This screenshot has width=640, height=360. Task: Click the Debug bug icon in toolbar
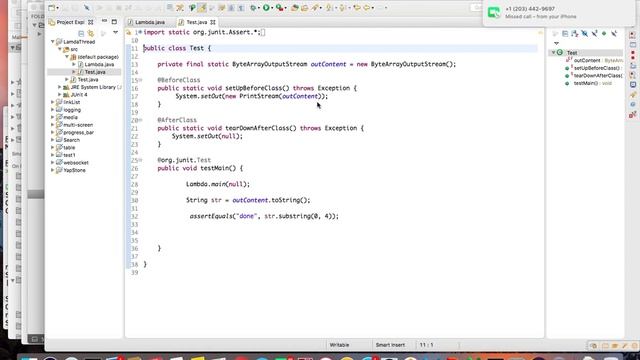[253, 7]
